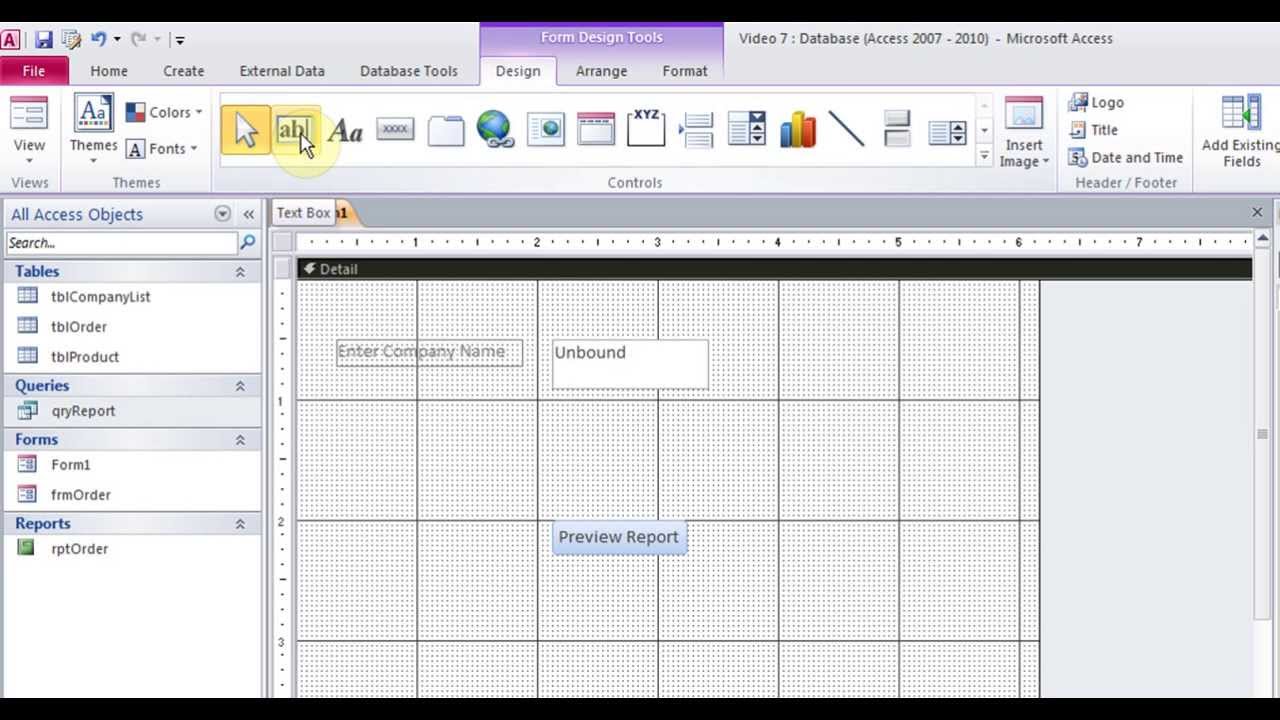Select the Label (Aa) control
Image resolution: width=1280 pixels, height=720 pixels.
point(345,130)
